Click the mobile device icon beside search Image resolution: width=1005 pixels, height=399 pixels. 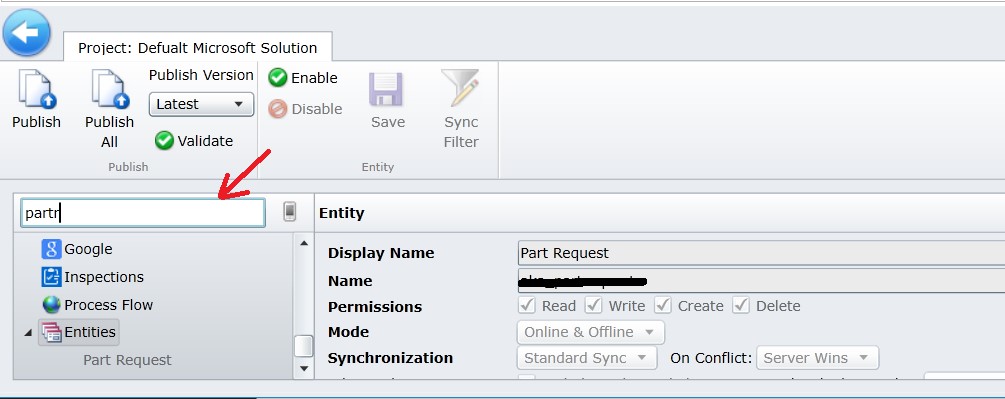290,212
